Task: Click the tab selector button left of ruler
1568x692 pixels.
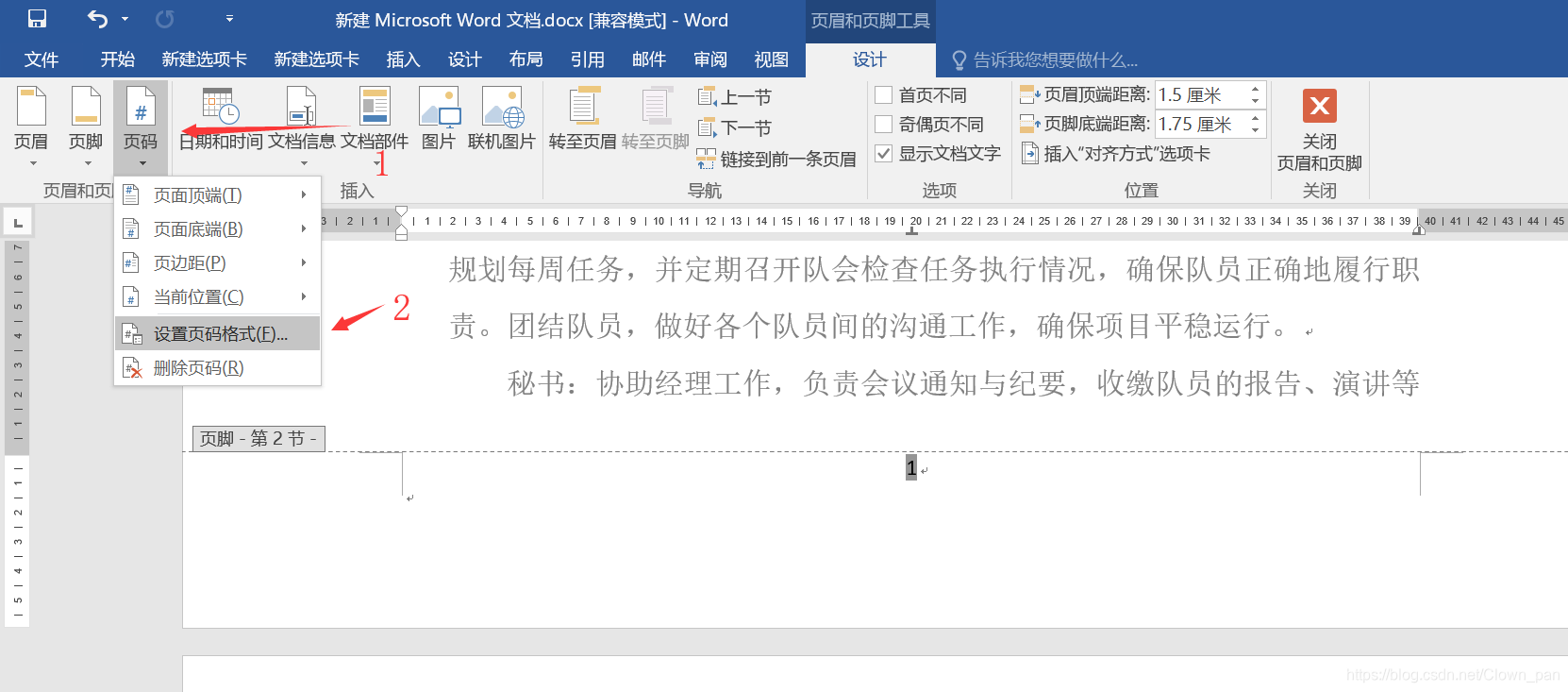Action: point(18,222)
